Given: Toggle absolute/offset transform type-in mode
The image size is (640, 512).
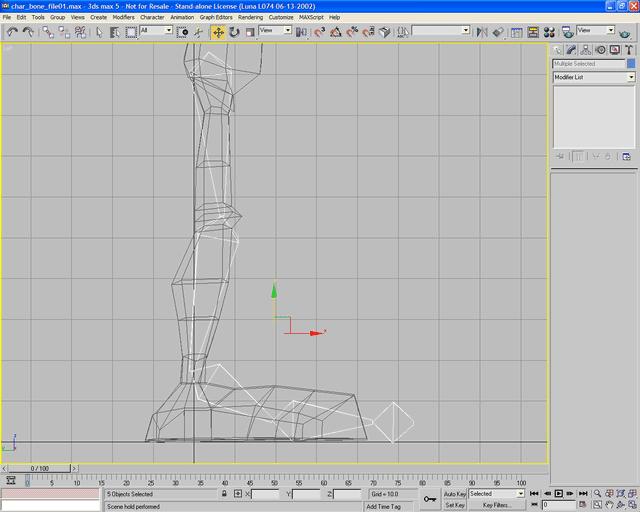Looking at the screenshot, I should pos(237,494).
